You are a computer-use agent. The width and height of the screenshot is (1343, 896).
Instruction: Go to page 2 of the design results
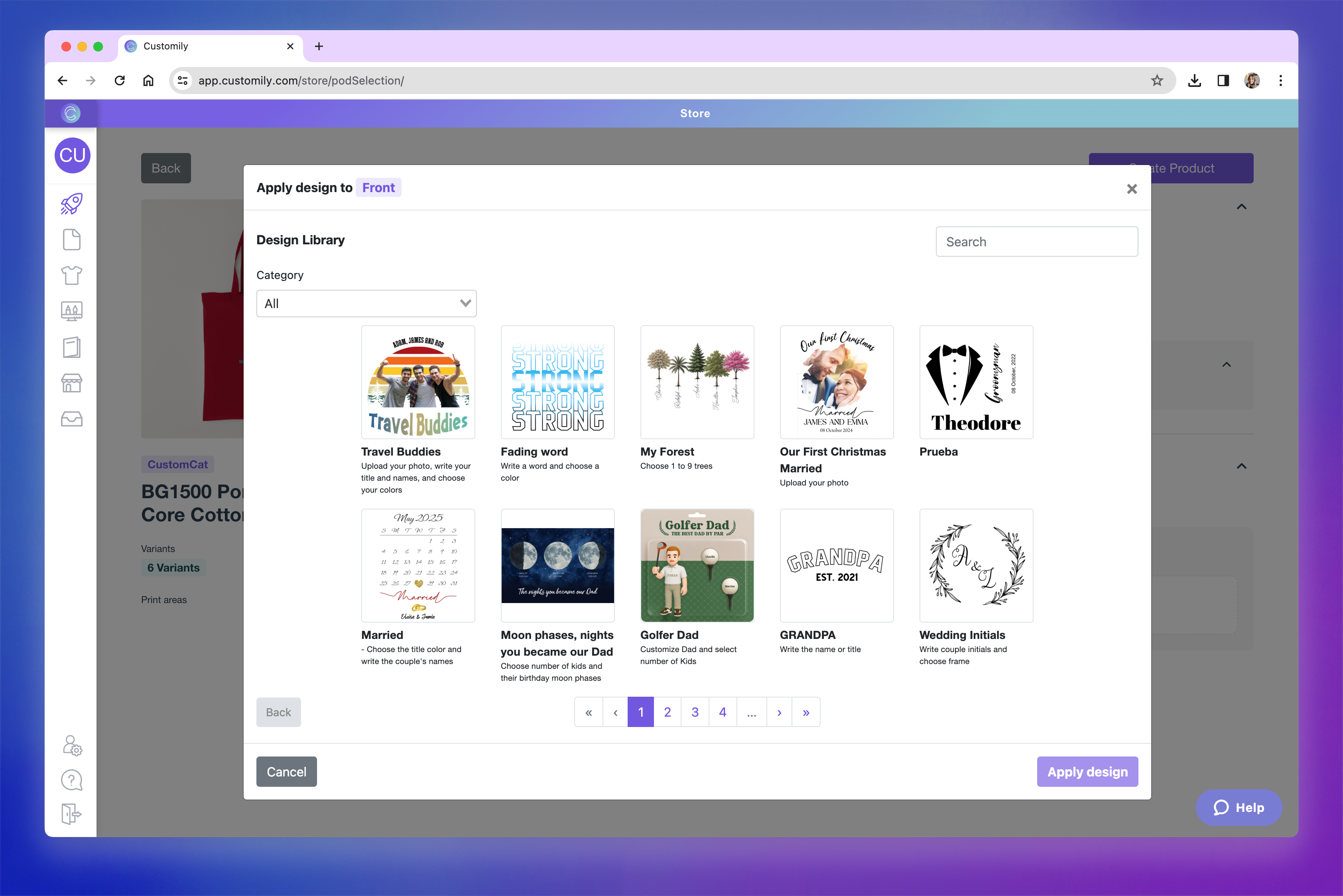tap(667, 712)
